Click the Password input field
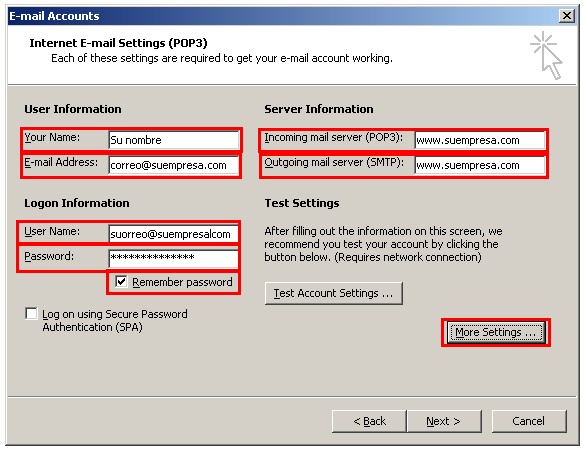This screenshot has width=584, height=451. pos(174,259)
